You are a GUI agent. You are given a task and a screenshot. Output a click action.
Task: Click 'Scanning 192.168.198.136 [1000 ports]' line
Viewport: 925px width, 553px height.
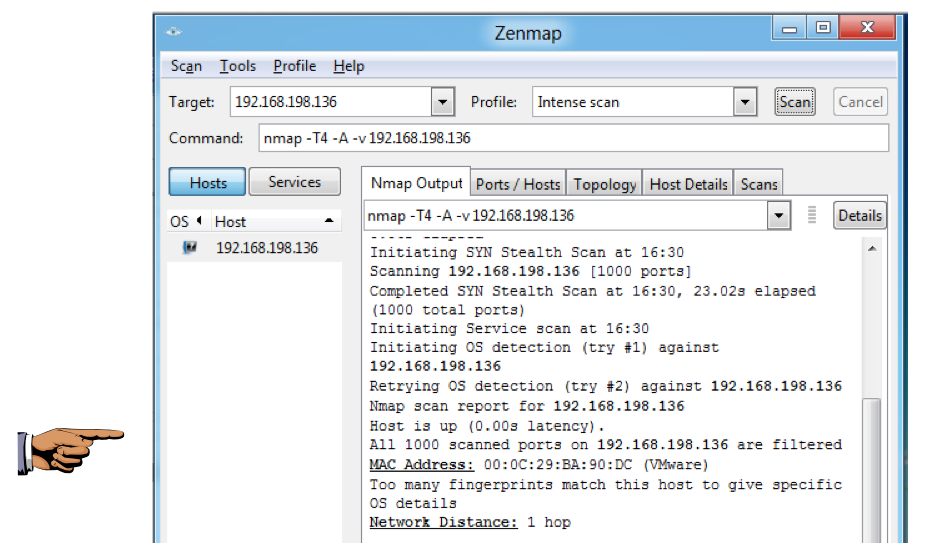click(530, 271)
